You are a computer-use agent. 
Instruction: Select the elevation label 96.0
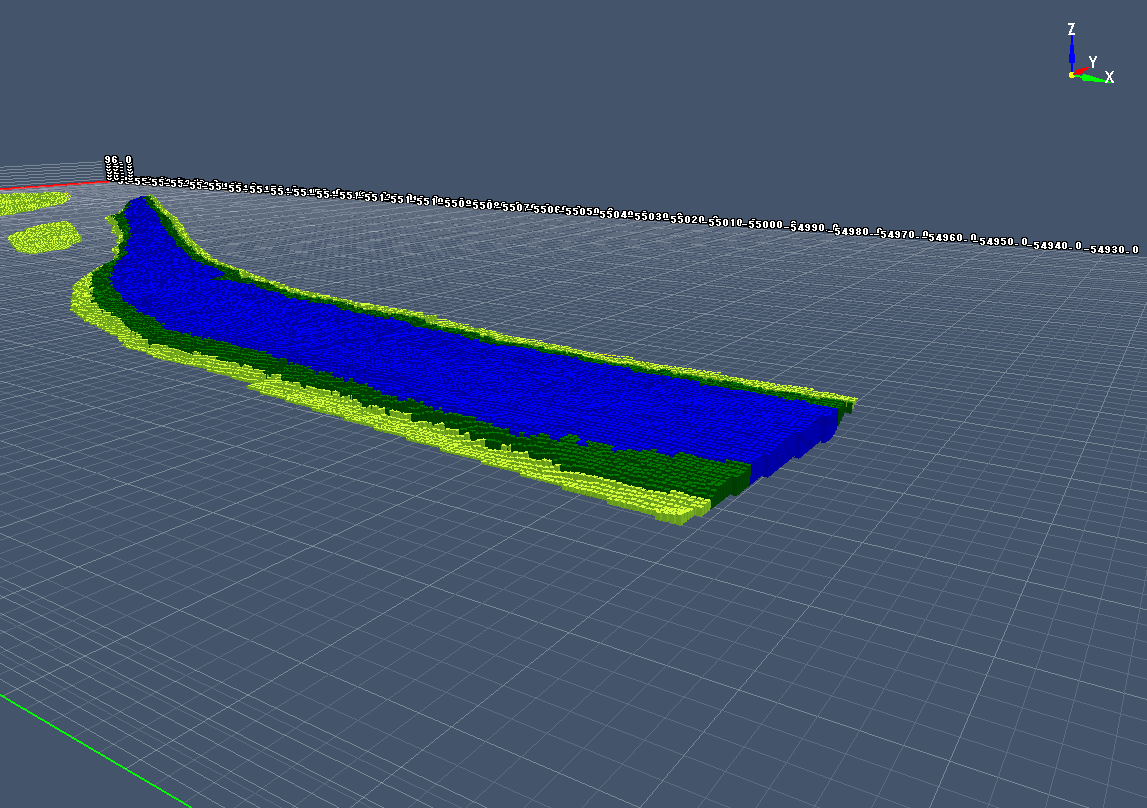click(119, 159)
